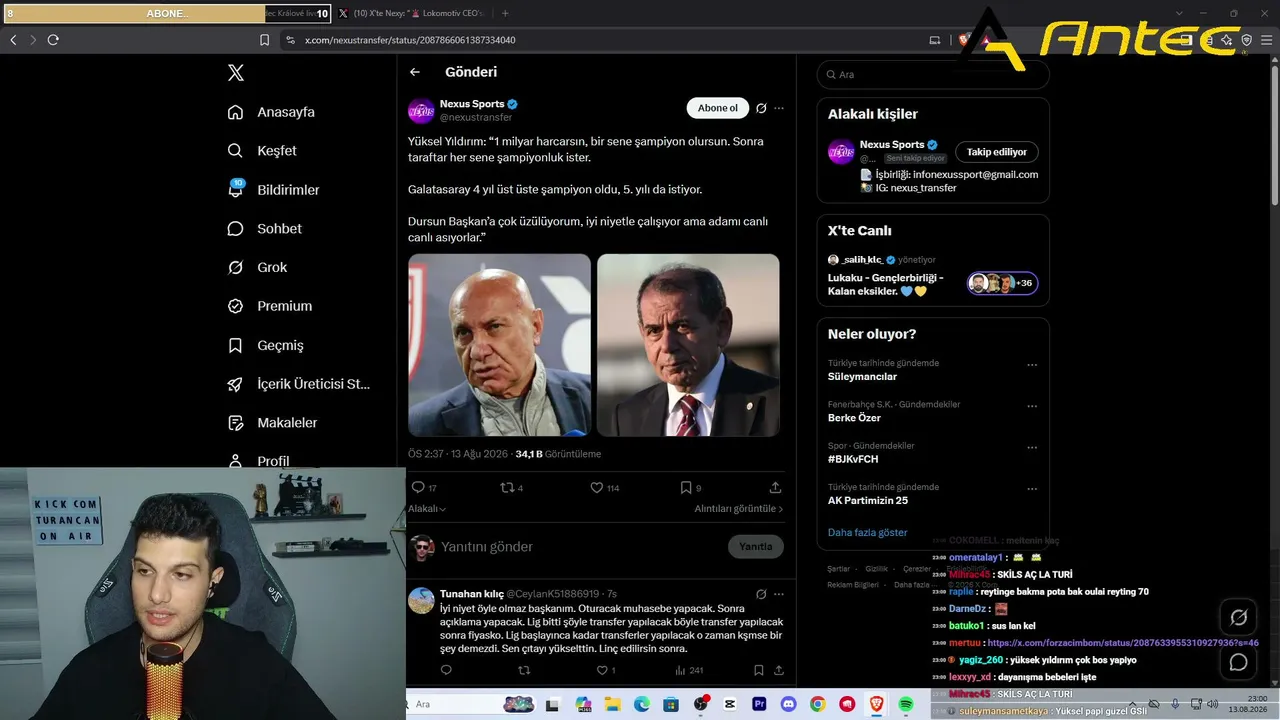
Task: Open forzacimbom link in mertuu chat message
Action: [x=1123, y=643]
